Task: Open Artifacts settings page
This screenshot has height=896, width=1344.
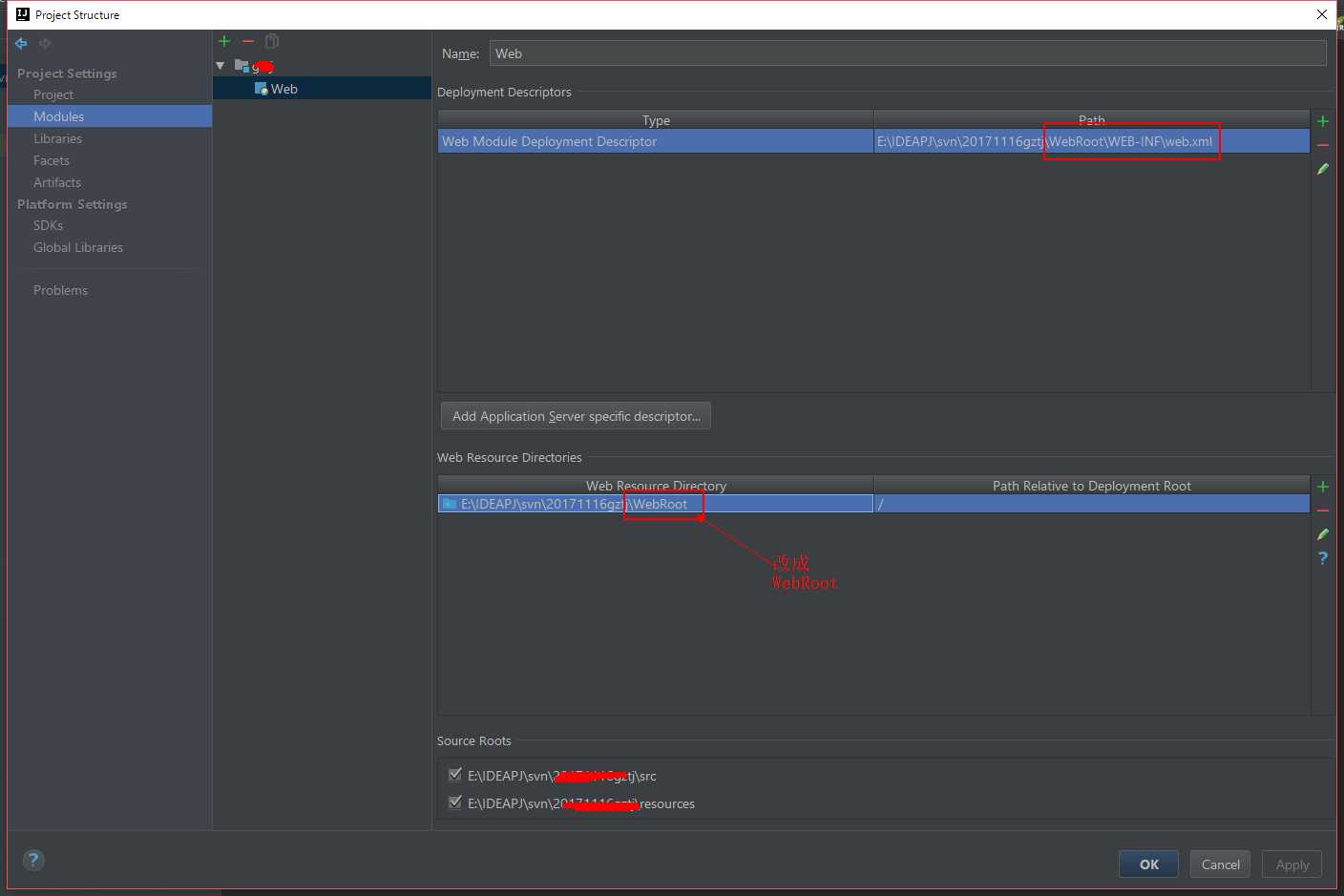Action: click(57, 182)
